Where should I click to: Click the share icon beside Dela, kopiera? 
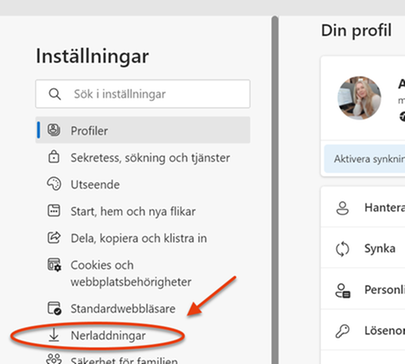click(x=54, y=238)
